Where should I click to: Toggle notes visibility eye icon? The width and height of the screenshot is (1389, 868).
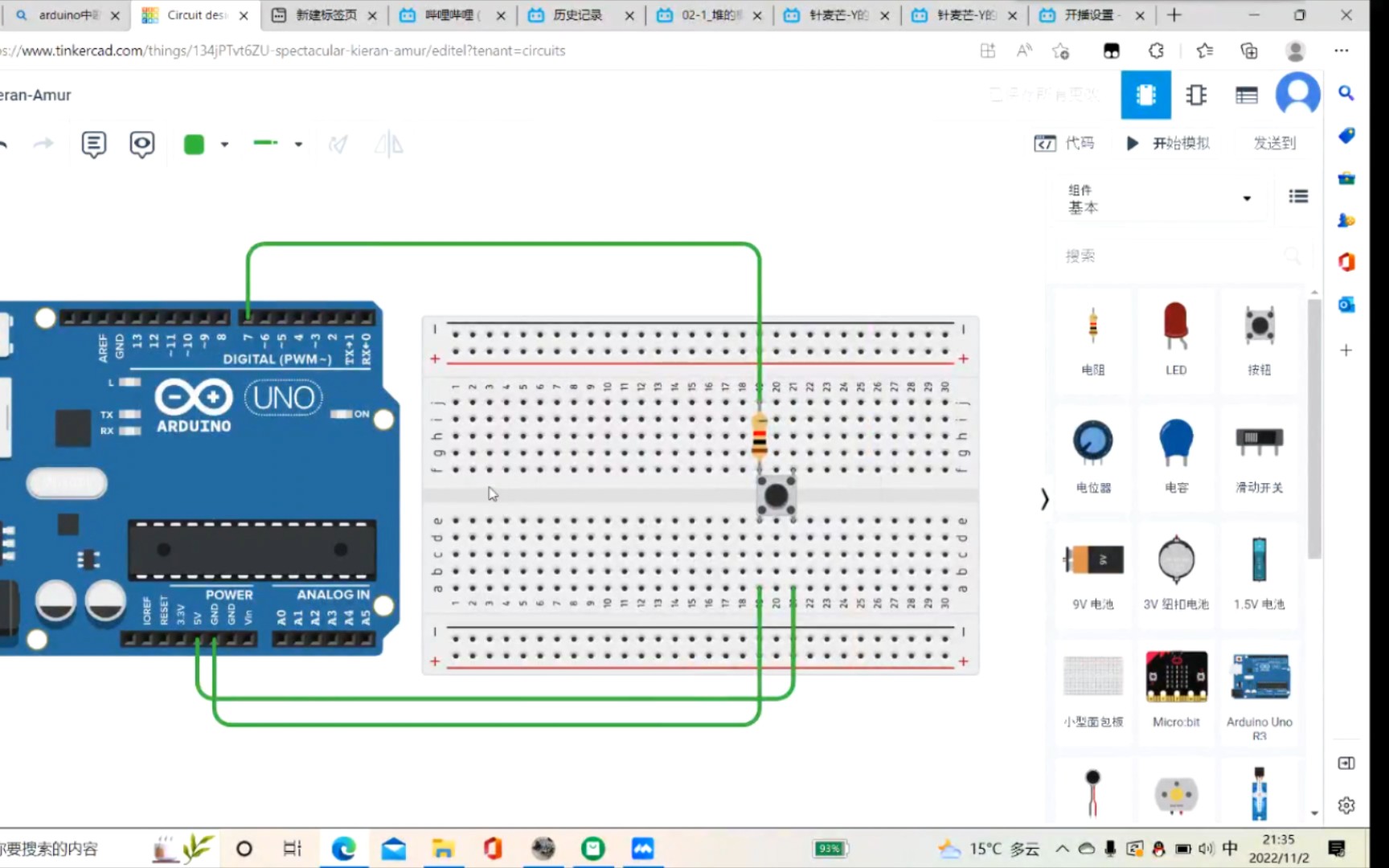[142, 145]
